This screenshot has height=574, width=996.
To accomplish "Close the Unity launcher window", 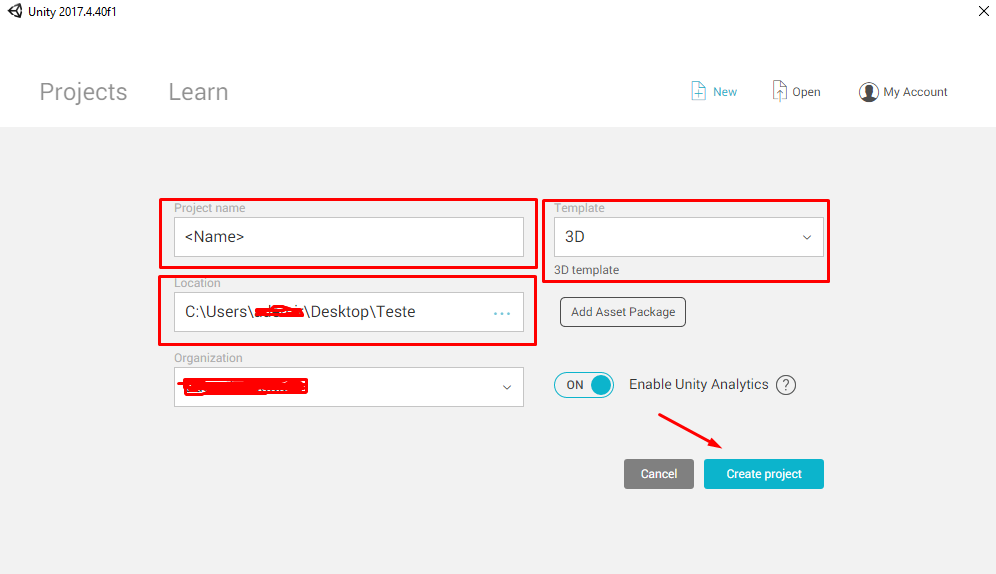I will 982,11.
